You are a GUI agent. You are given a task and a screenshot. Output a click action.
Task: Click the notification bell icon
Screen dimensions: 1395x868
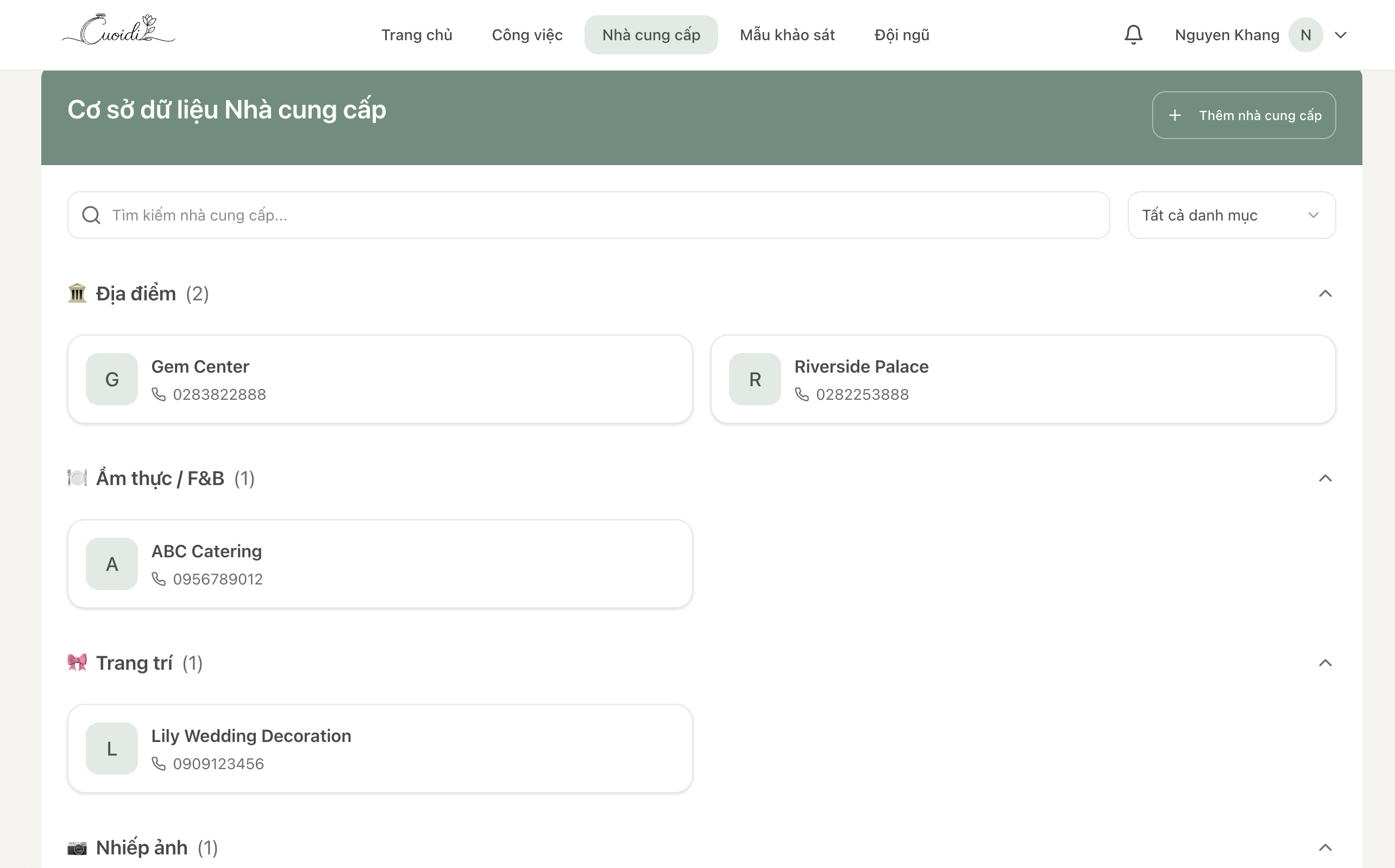(1133, 34)
